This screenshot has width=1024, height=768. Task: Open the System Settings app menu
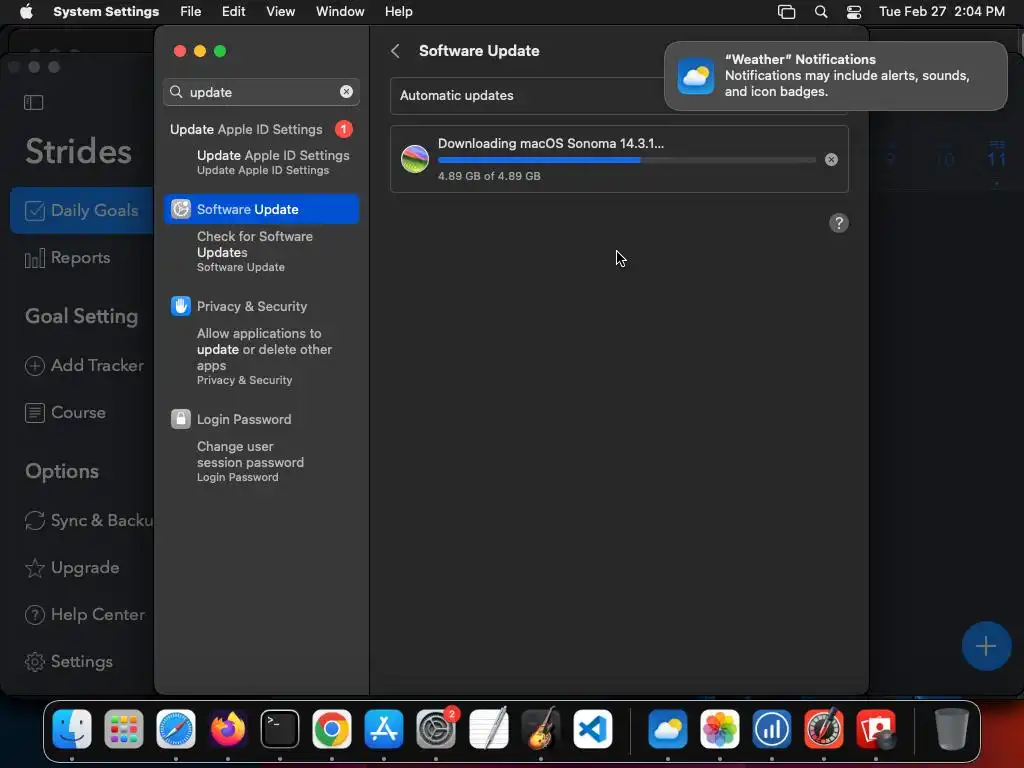tap(106, 12)
